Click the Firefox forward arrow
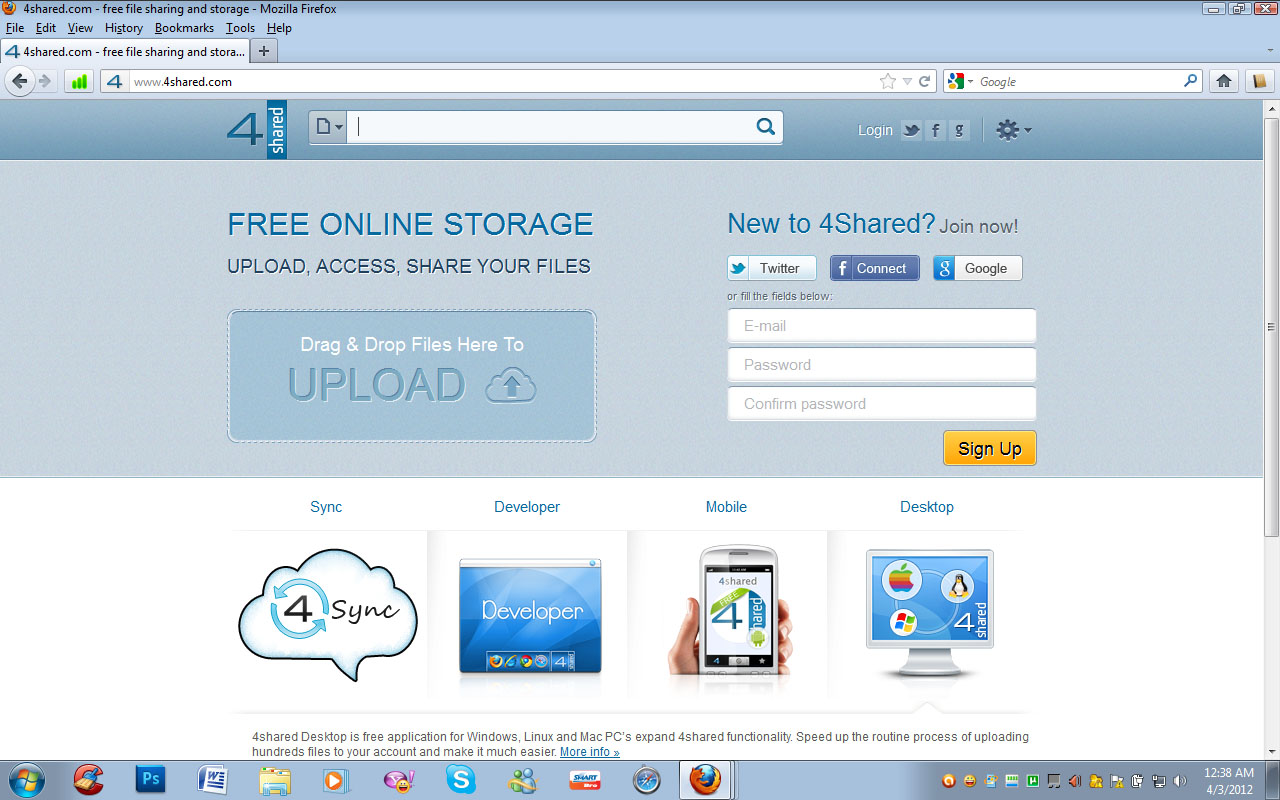 click(x=44, y=81)
